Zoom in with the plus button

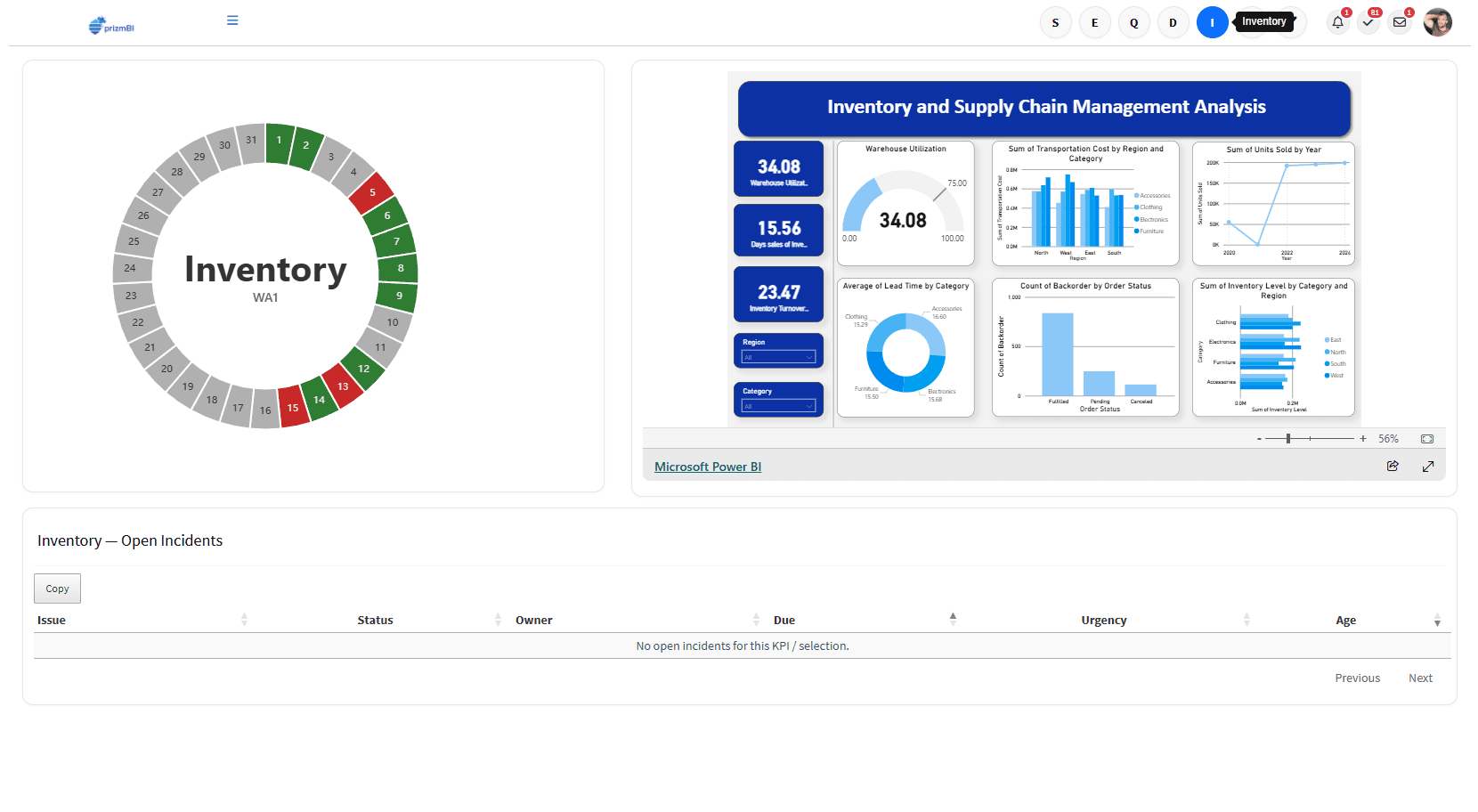[1363, 438]
